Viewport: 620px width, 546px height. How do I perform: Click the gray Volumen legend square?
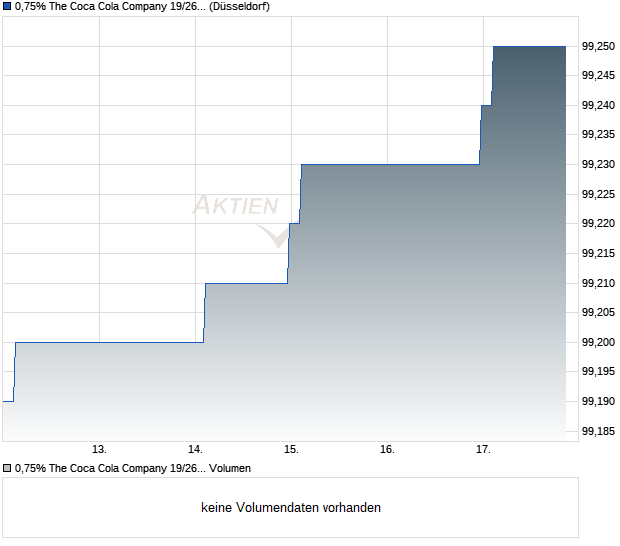(7, 469)
